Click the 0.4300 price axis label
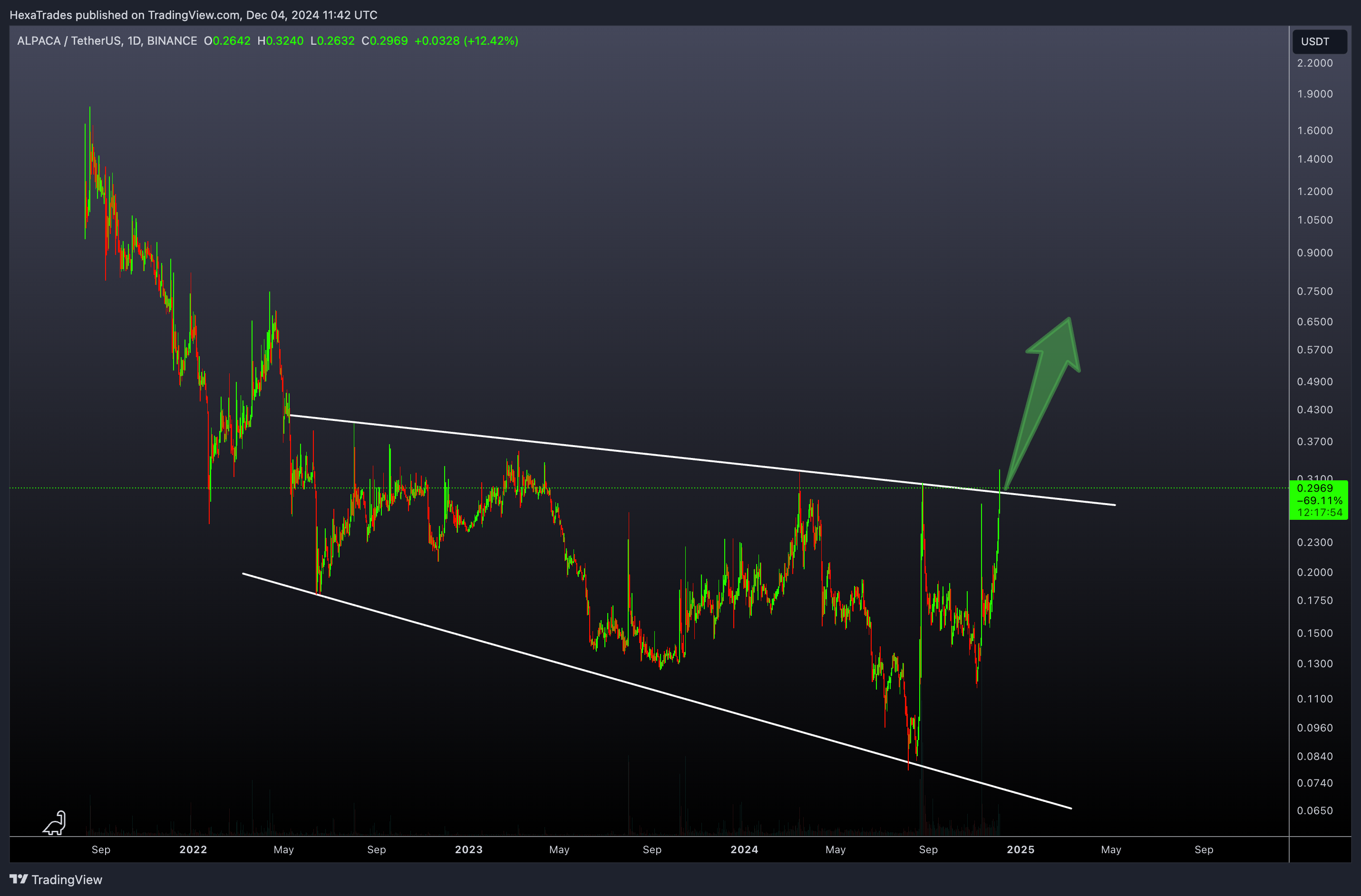Viewport: 1361px width, 896px height. (1315, 410)
